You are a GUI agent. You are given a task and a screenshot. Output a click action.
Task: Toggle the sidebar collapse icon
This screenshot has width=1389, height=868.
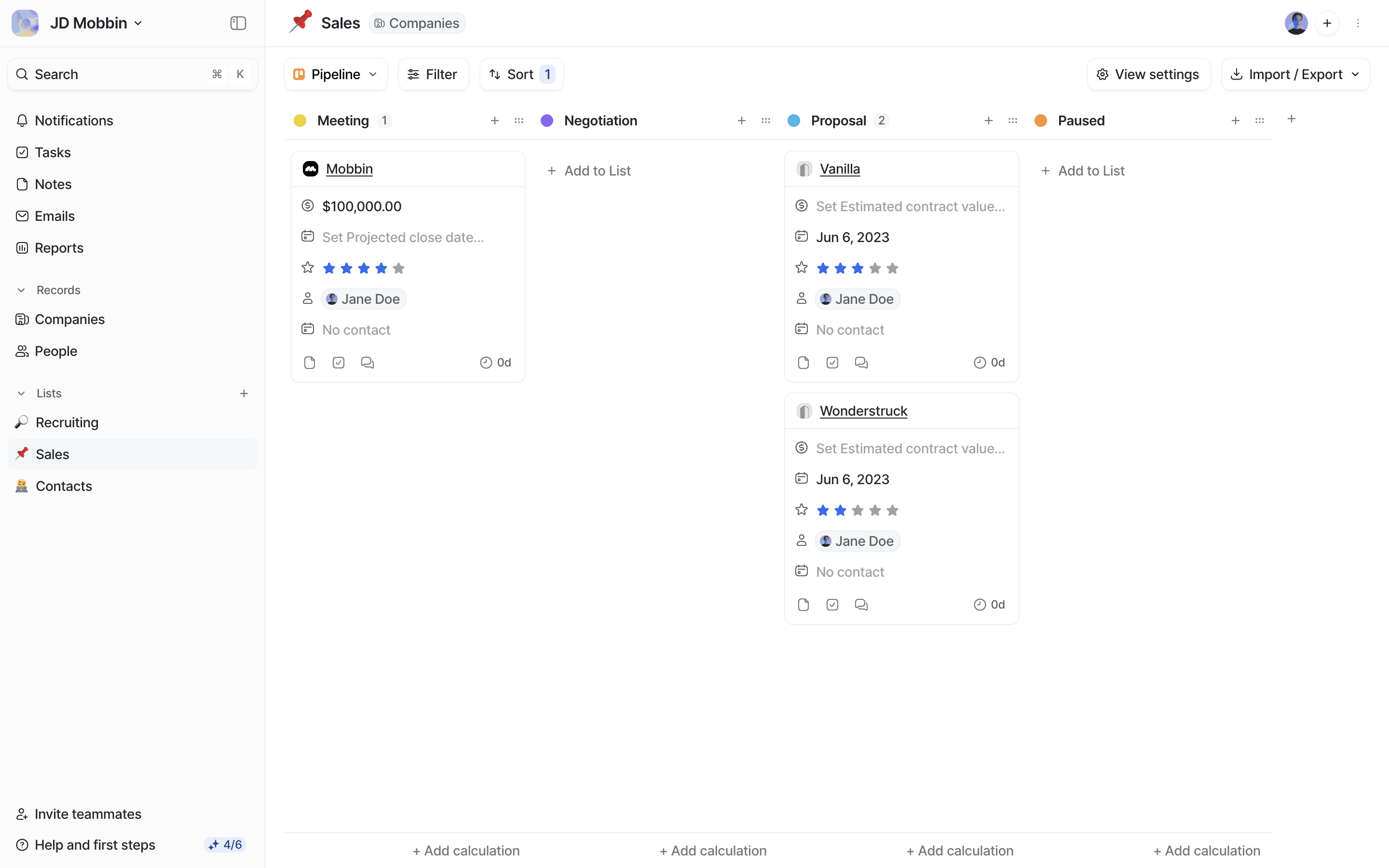click(238, 23)
